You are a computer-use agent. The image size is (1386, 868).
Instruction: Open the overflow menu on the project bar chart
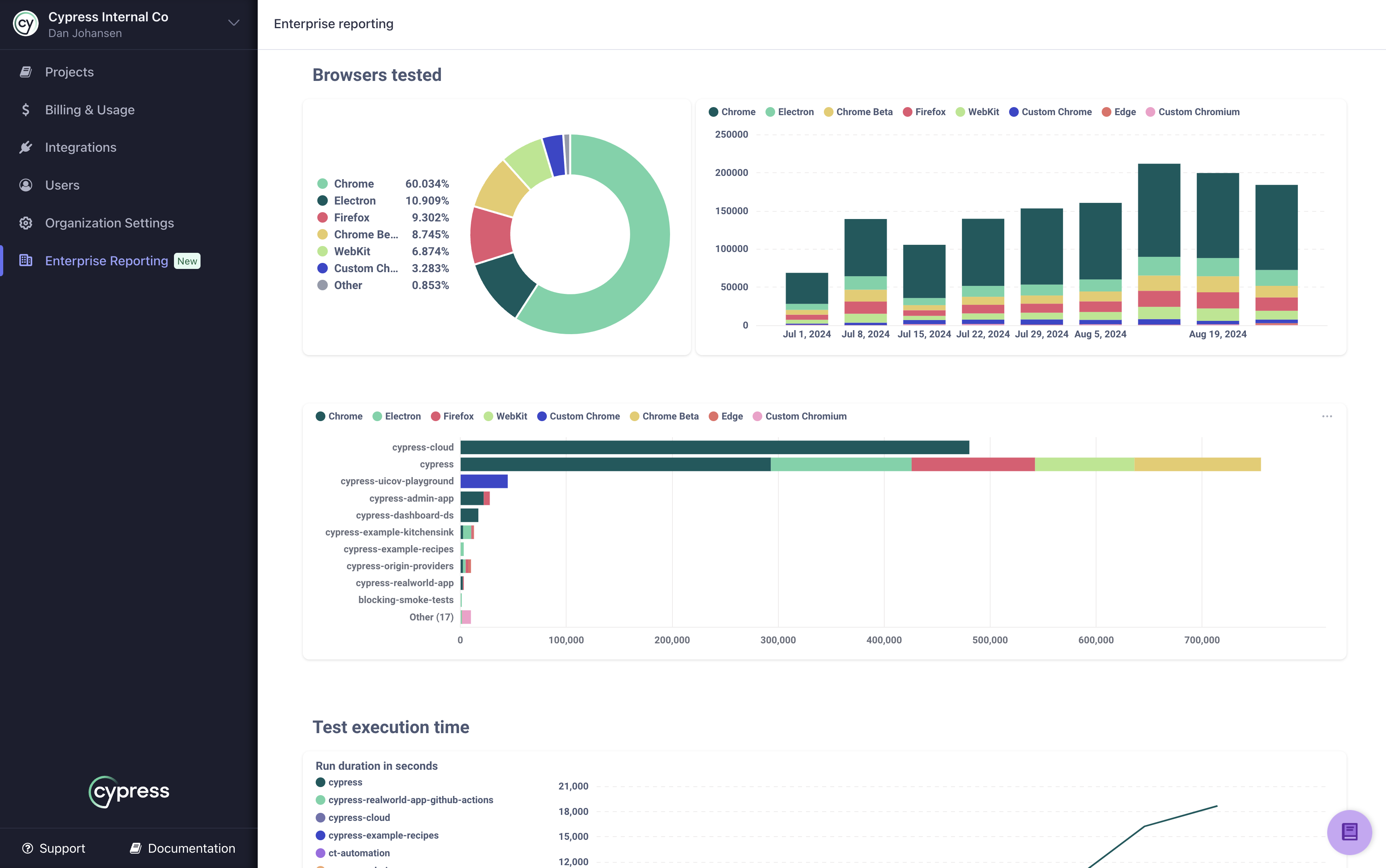(x=1327, y=415)
